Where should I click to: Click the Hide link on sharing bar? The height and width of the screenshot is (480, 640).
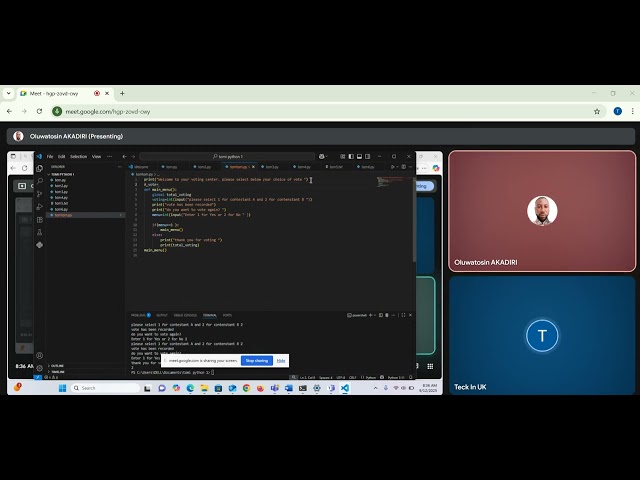coord(281,361)
